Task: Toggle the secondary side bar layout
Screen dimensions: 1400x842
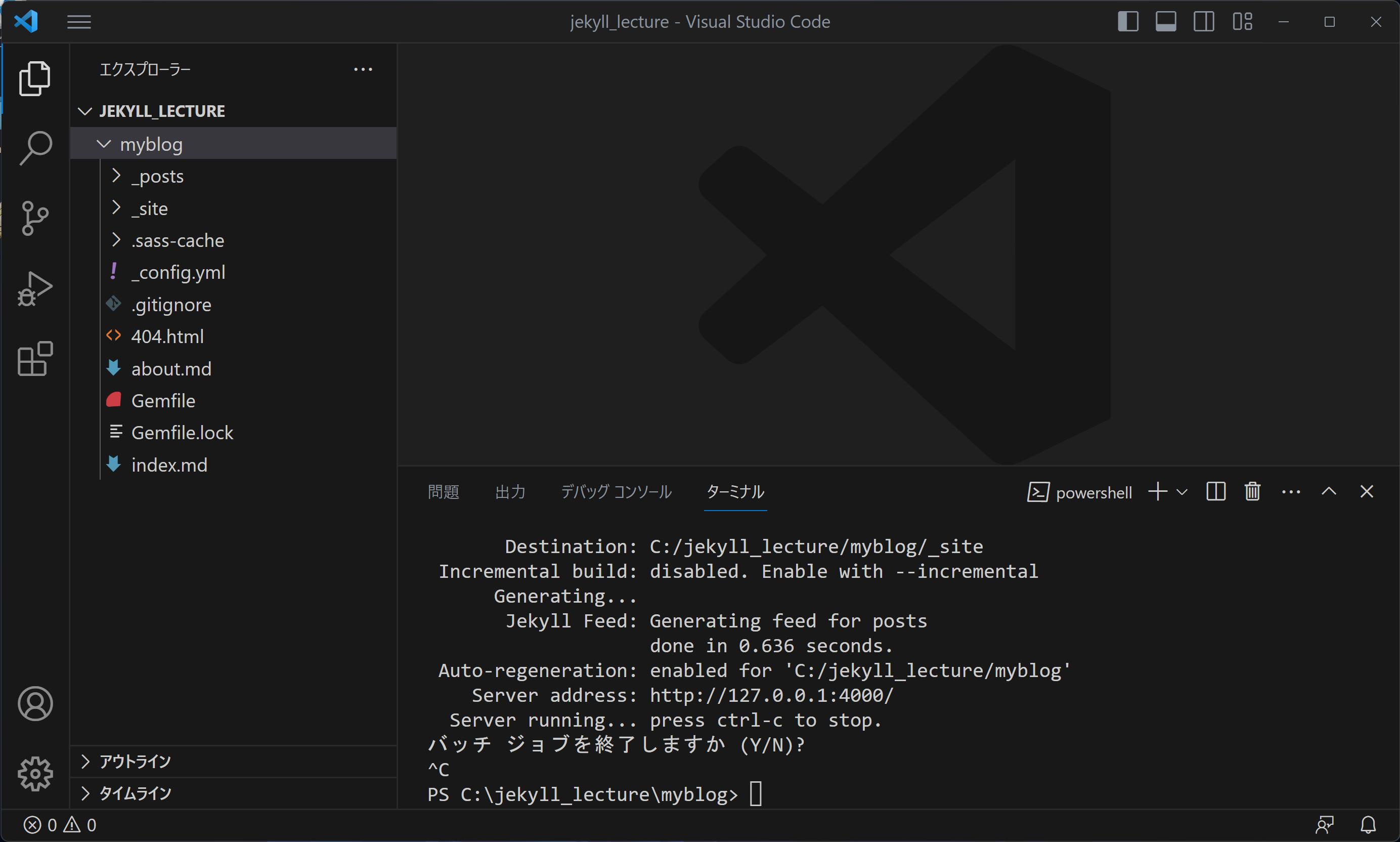Action: click(x=1204, y=22)
